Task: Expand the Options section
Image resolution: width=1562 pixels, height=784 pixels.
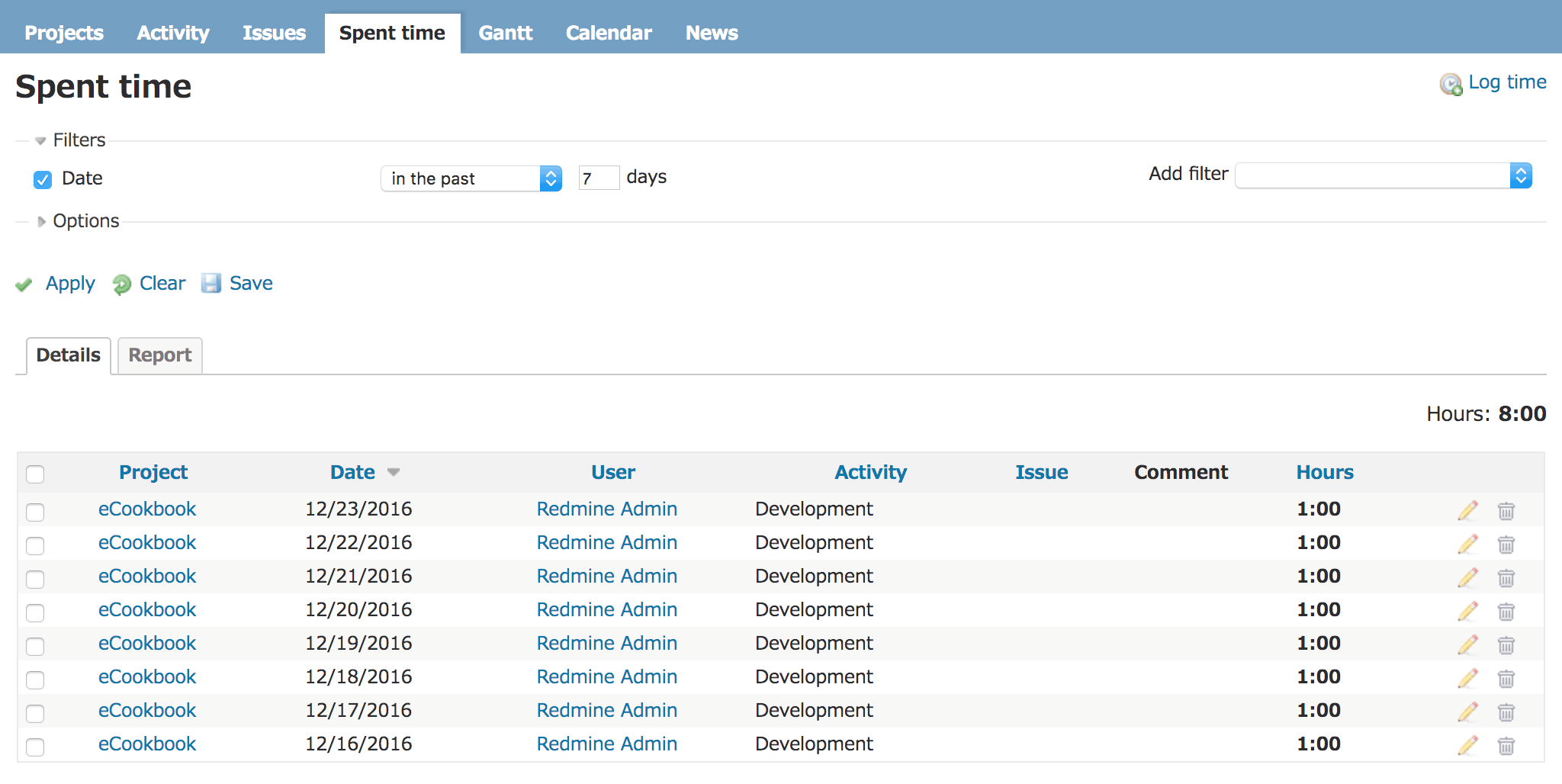Action: coord(77,221)
